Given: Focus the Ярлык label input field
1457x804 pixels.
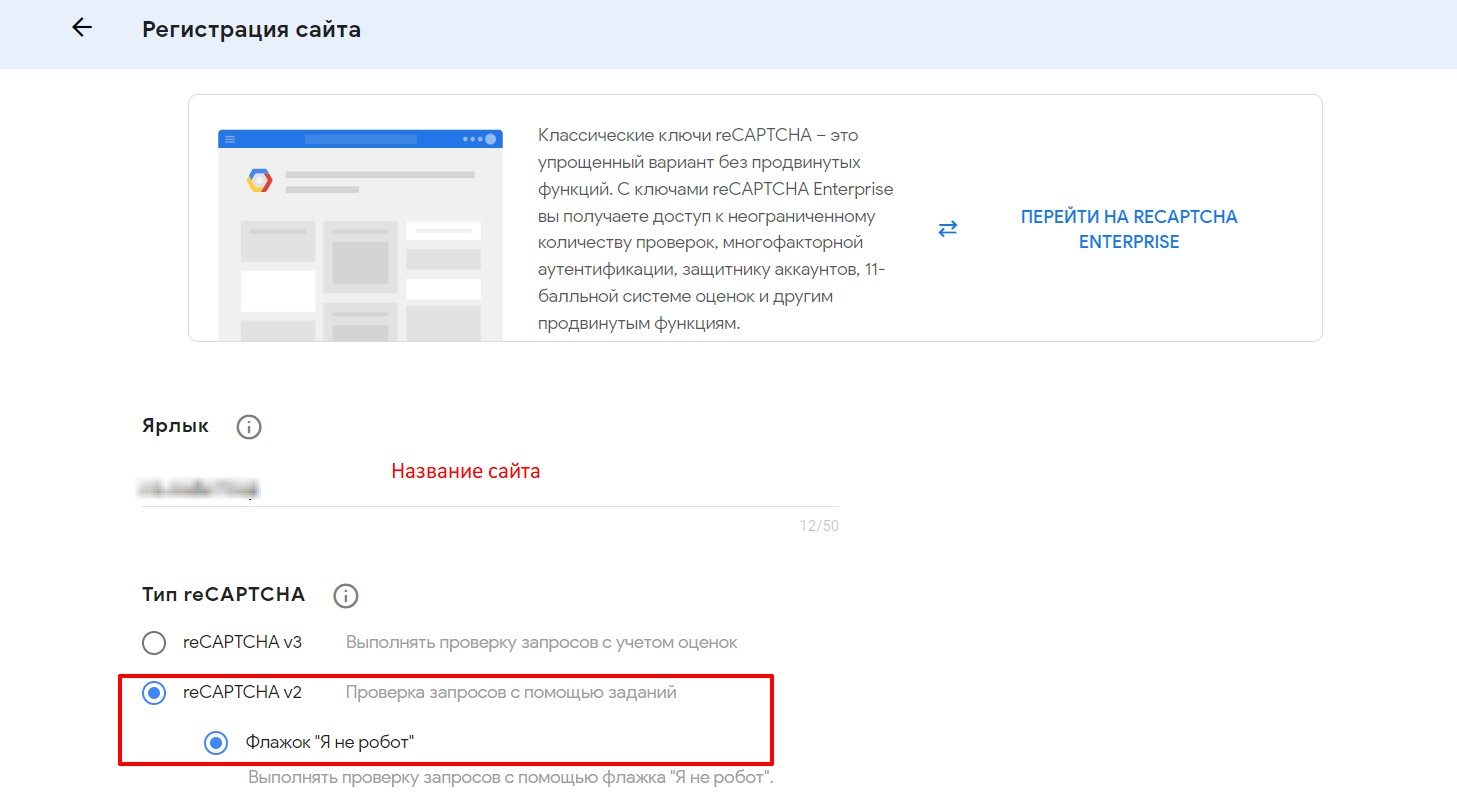Looking at the screenshot, I should [490, 488].
